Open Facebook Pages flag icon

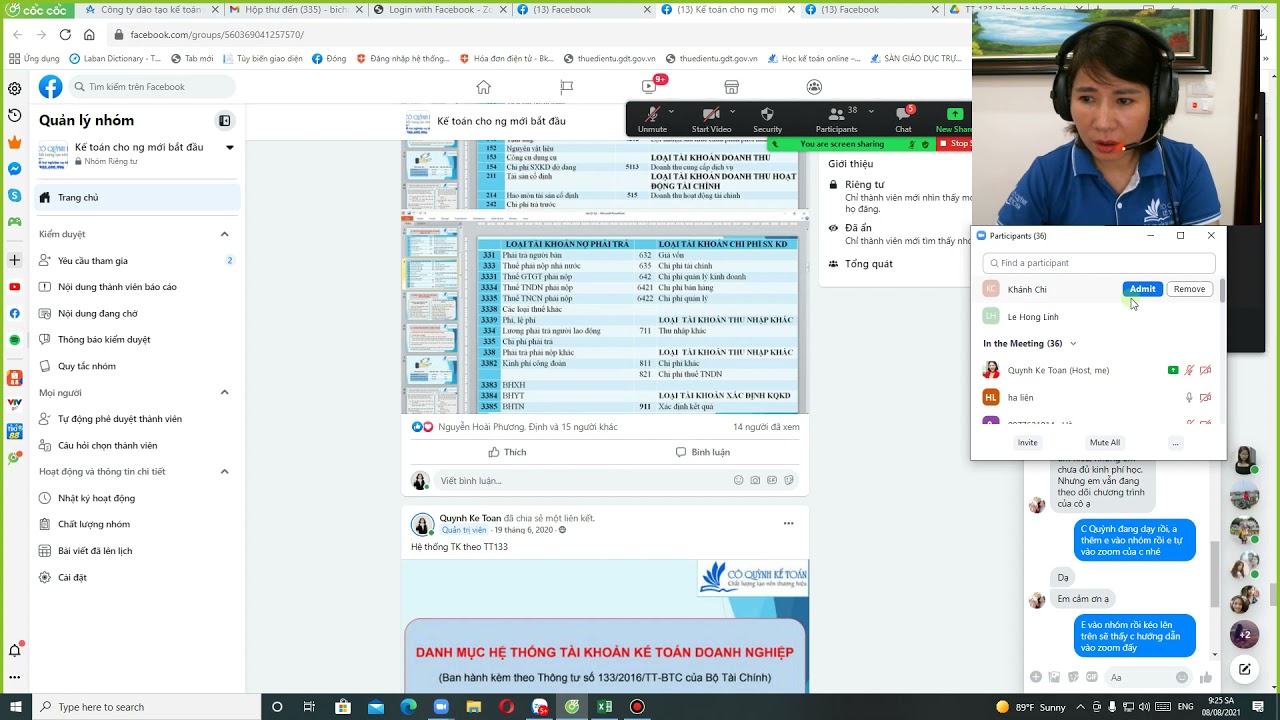(x=566, y=87)
